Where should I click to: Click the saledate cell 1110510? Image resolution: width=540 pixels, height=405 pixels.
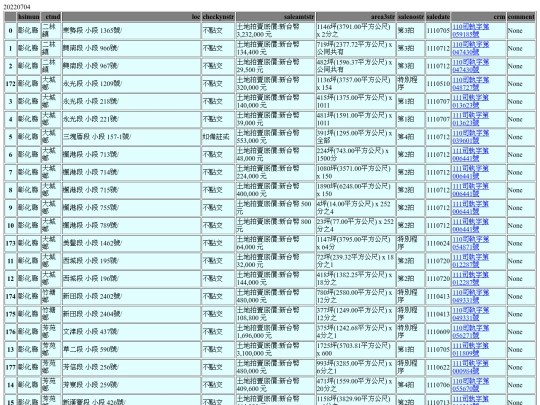point(438,84)
